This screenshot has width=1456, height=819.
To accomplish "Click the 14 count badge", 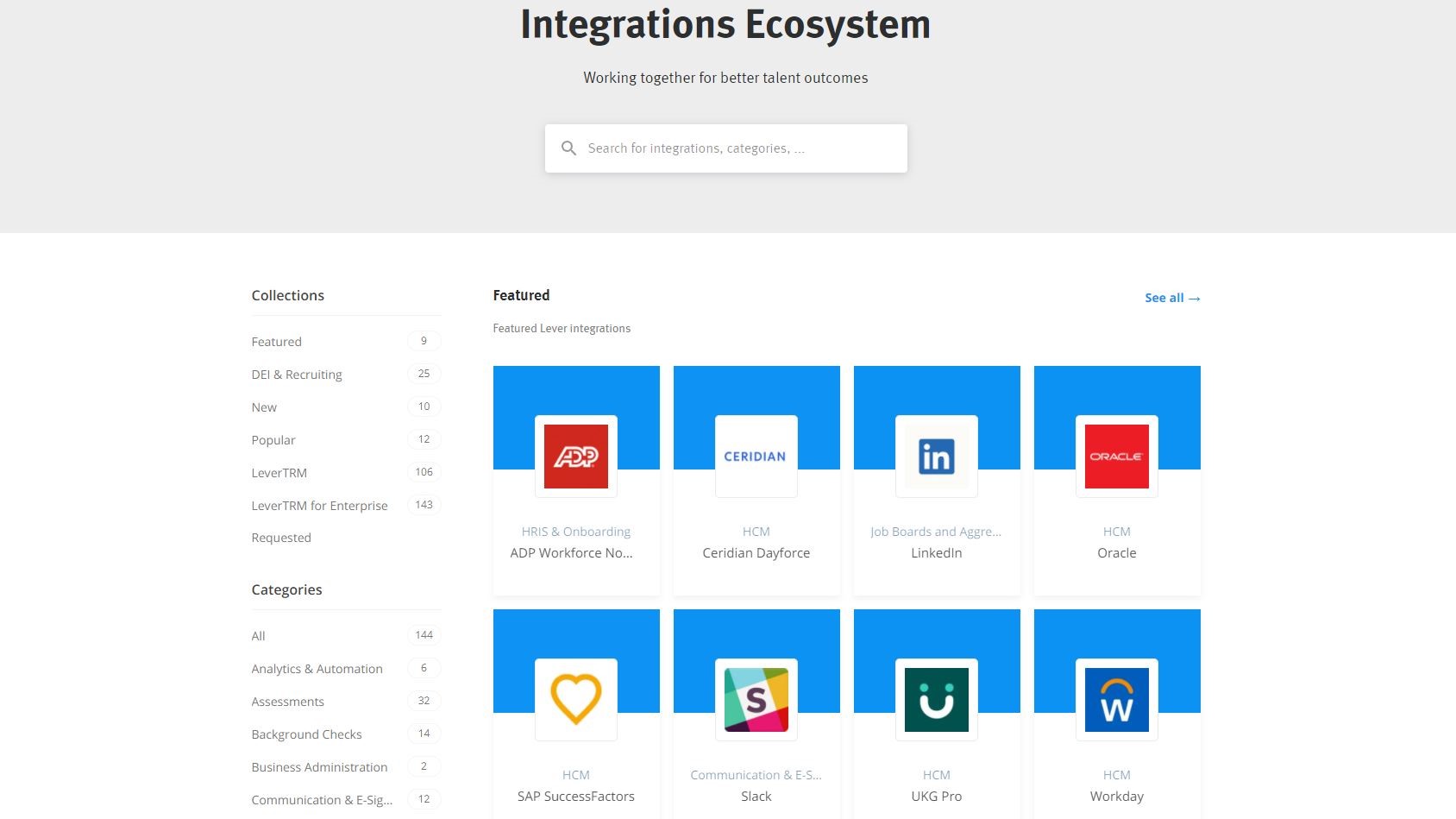I will 424,734.
